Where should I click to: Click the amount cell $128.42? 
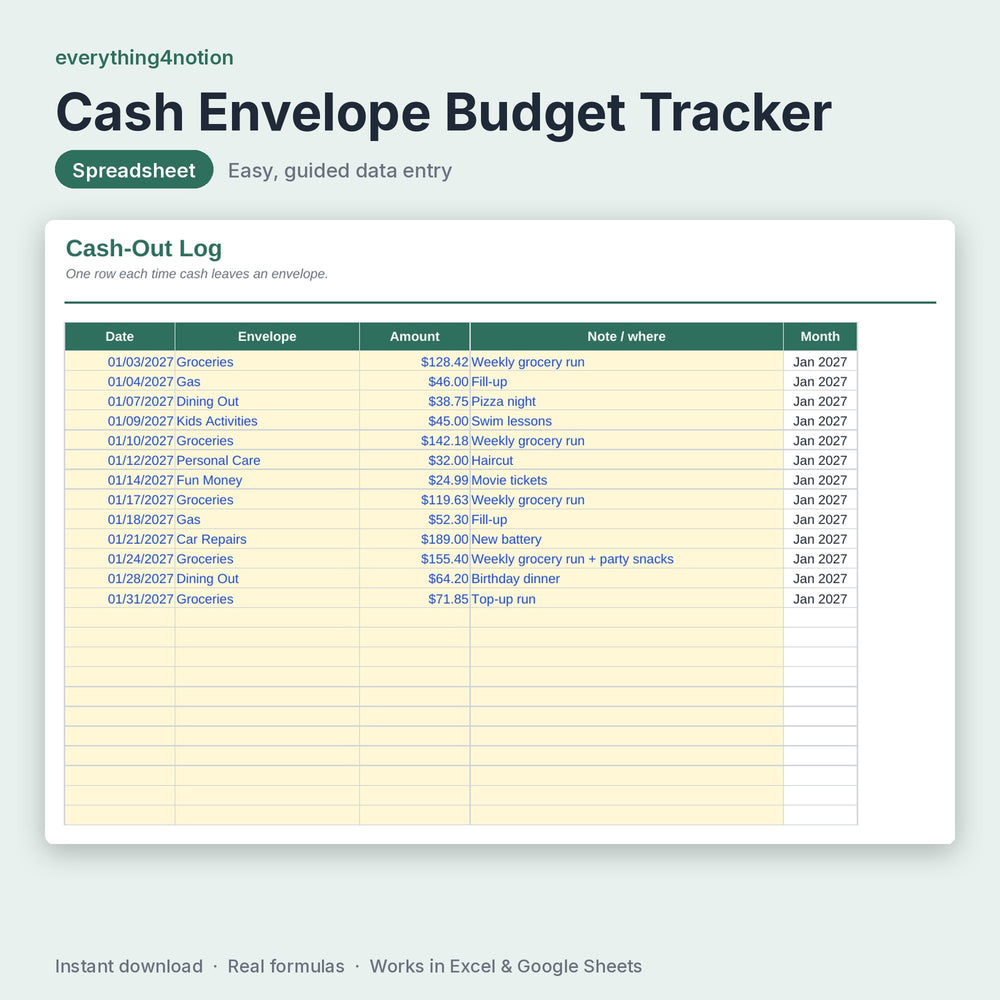click(x=415, y=362)
